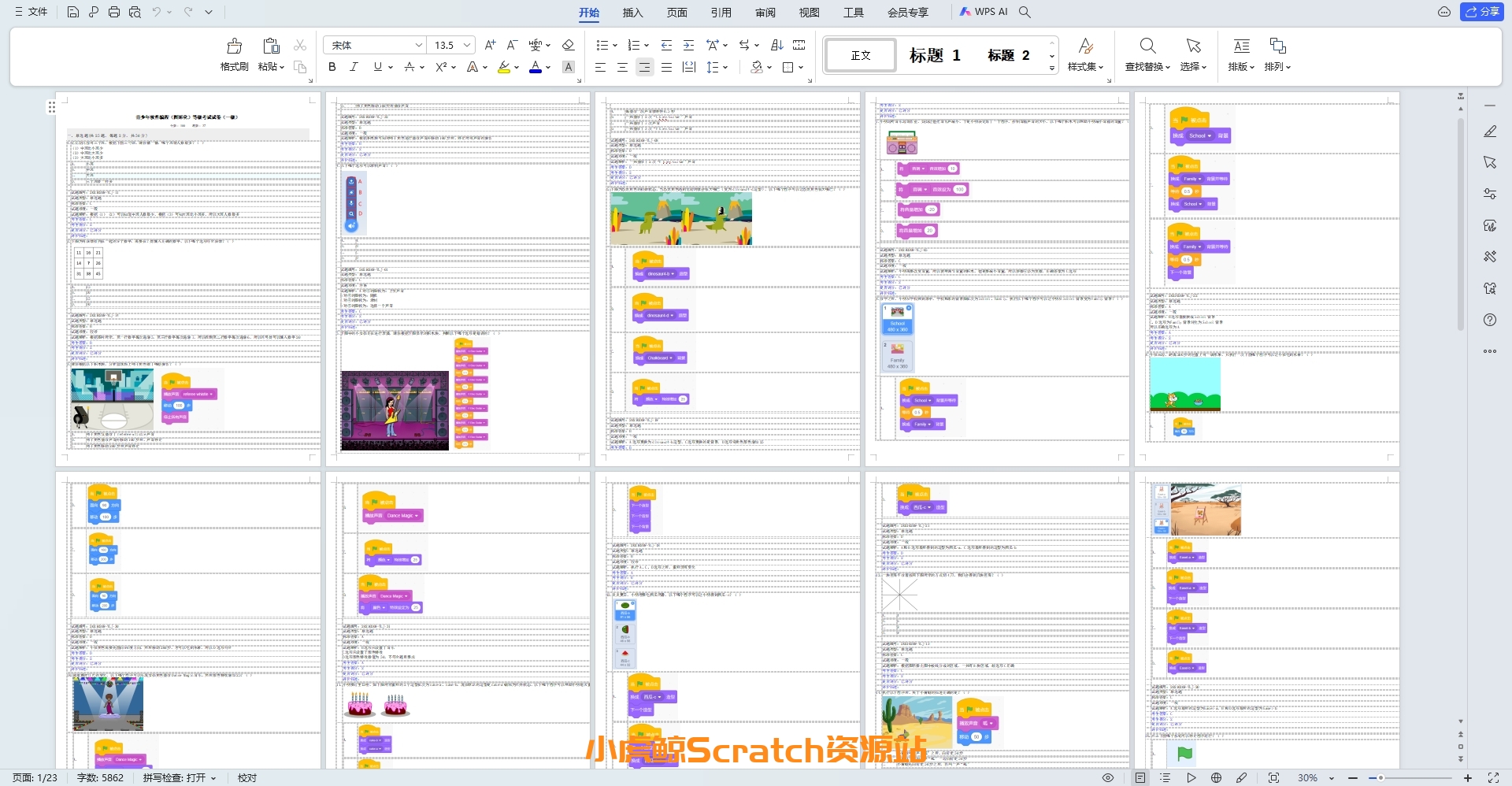Viewport: 1512px width, 786px height.
Task: Expand the line spacing dropdown
Action: click(725, 67)
